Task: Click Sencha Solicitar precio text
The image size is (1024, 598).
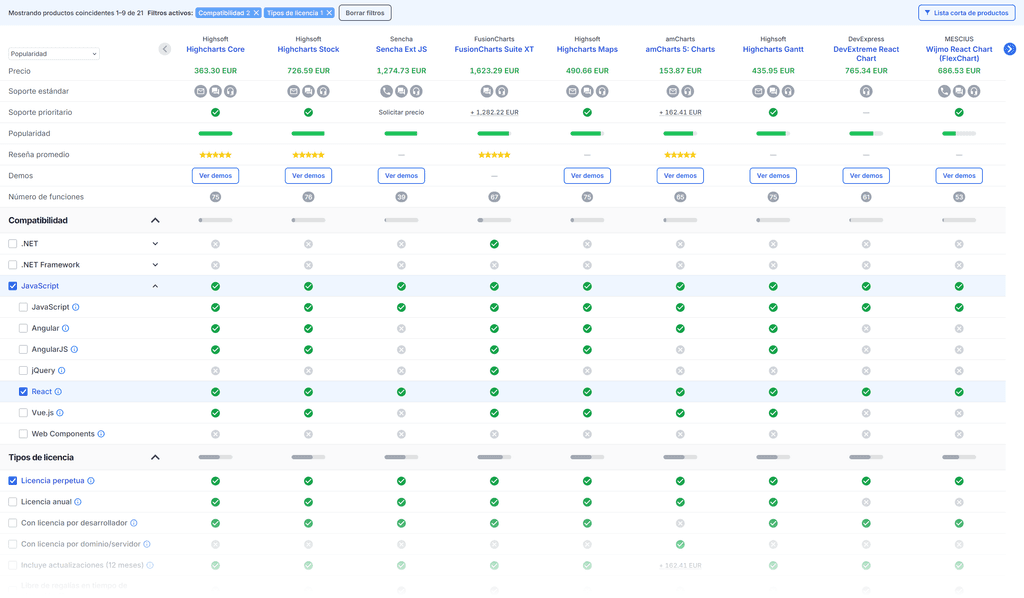Action: (x=401, y=112)
